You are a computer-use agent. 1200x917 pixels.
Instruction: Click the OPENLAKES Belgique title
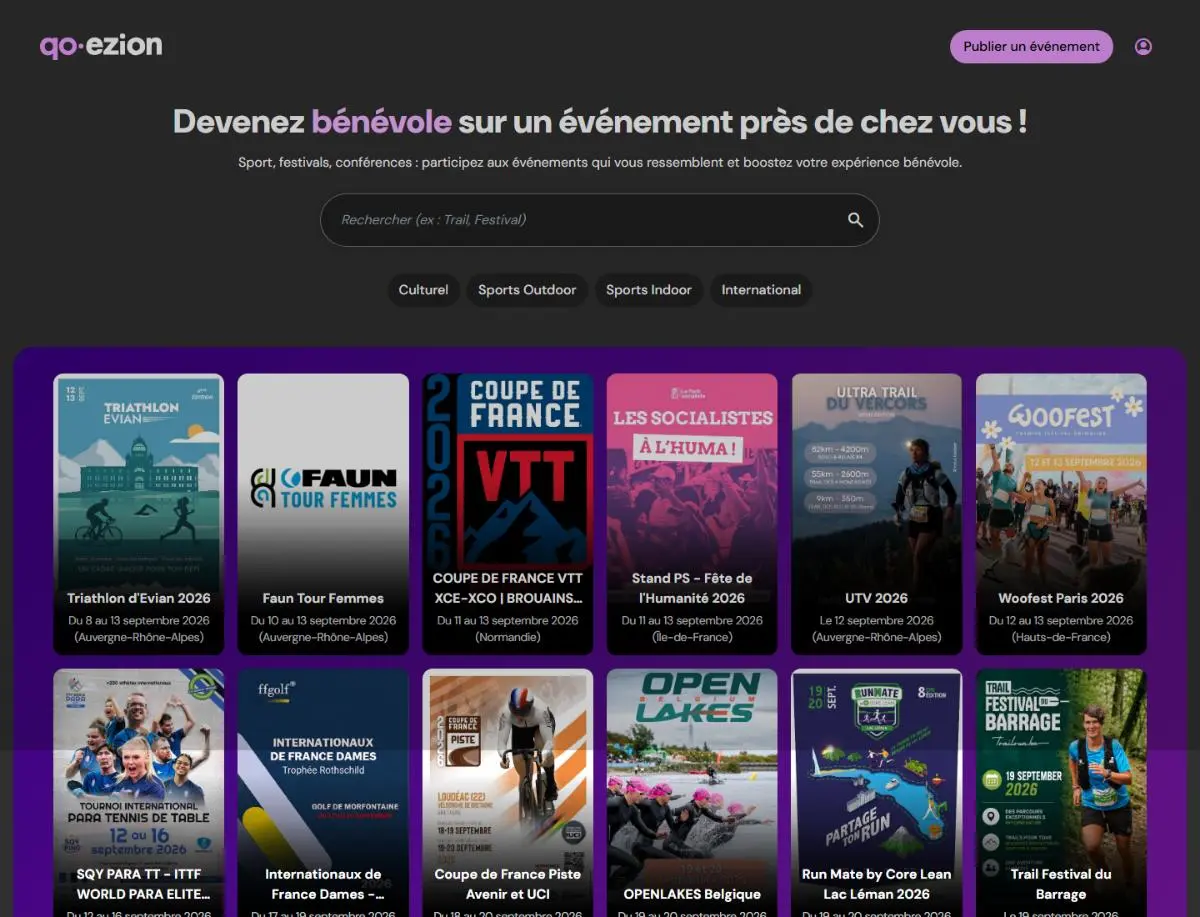pyautogui.click(x=692, y=894)
